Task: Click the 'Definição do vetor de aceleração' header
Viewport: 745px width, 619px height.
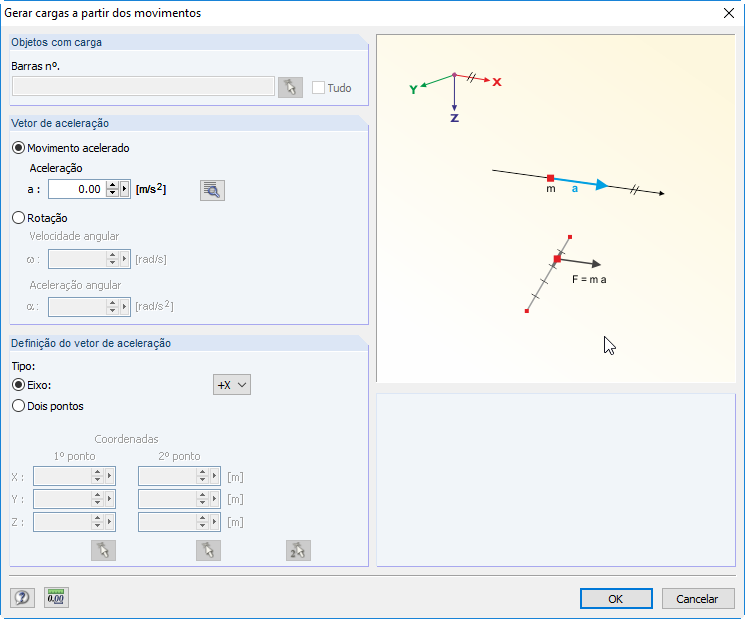Action: [x=91, y=343]
